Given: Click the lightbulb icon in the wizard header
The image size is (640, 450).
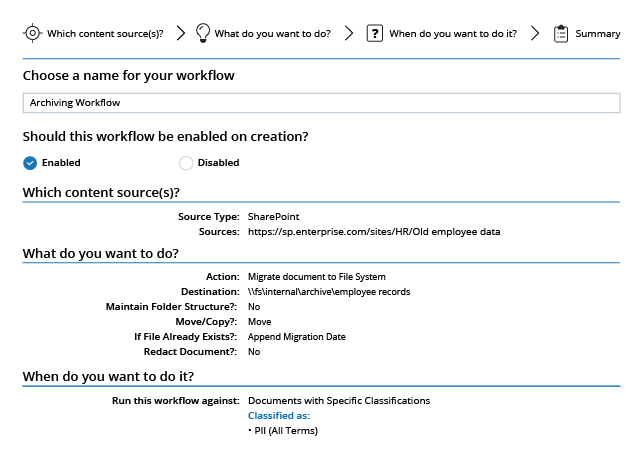Looking at the screenshot, I should coord(203,33).
